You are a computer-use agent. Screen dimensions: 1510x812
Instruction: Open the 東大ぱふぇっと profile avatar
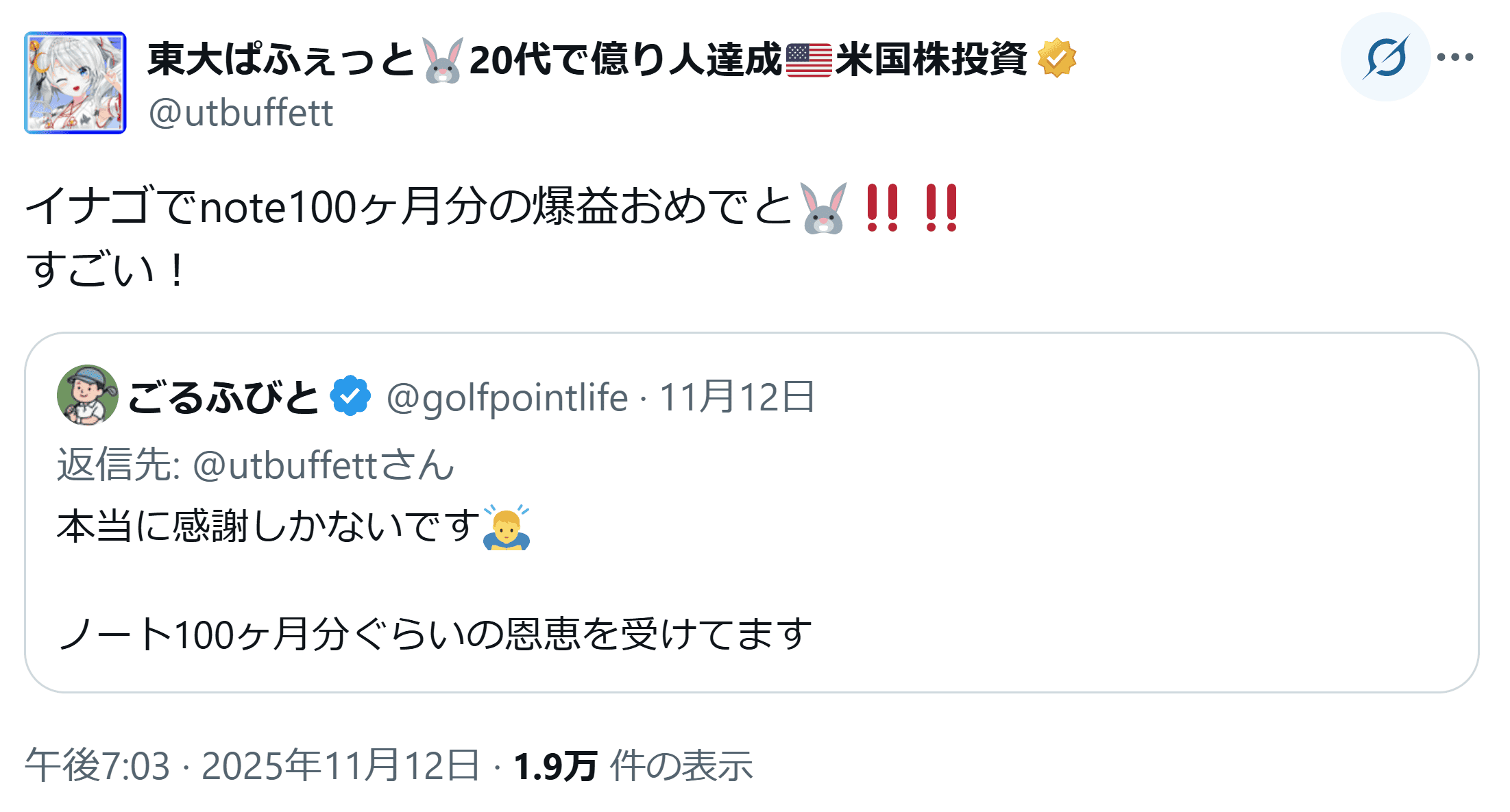(x=75, y=83)
